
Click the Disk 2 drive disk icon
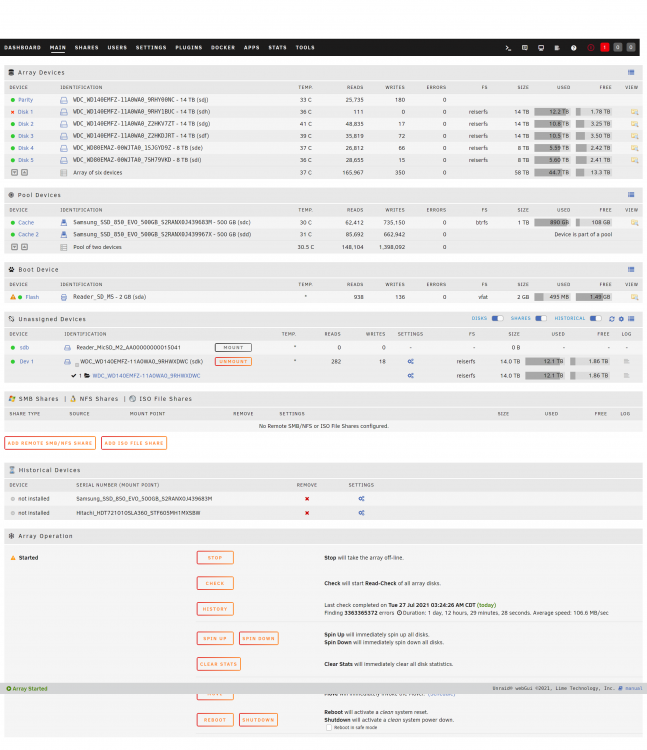pos(64,124)
